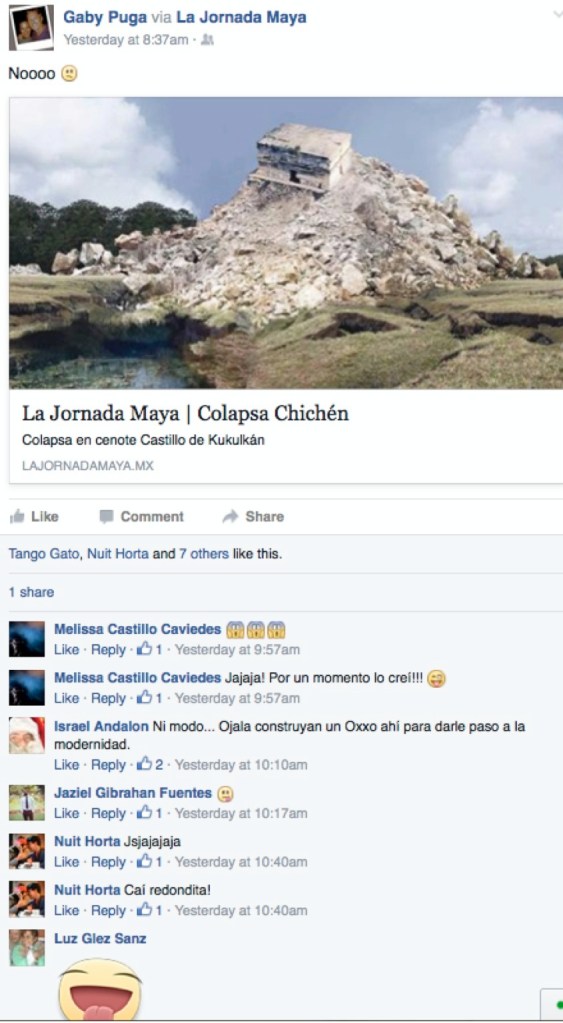563x1023 pixels.
Task: Click Gaby Puga's profile picture
Action: click(31, 27)
